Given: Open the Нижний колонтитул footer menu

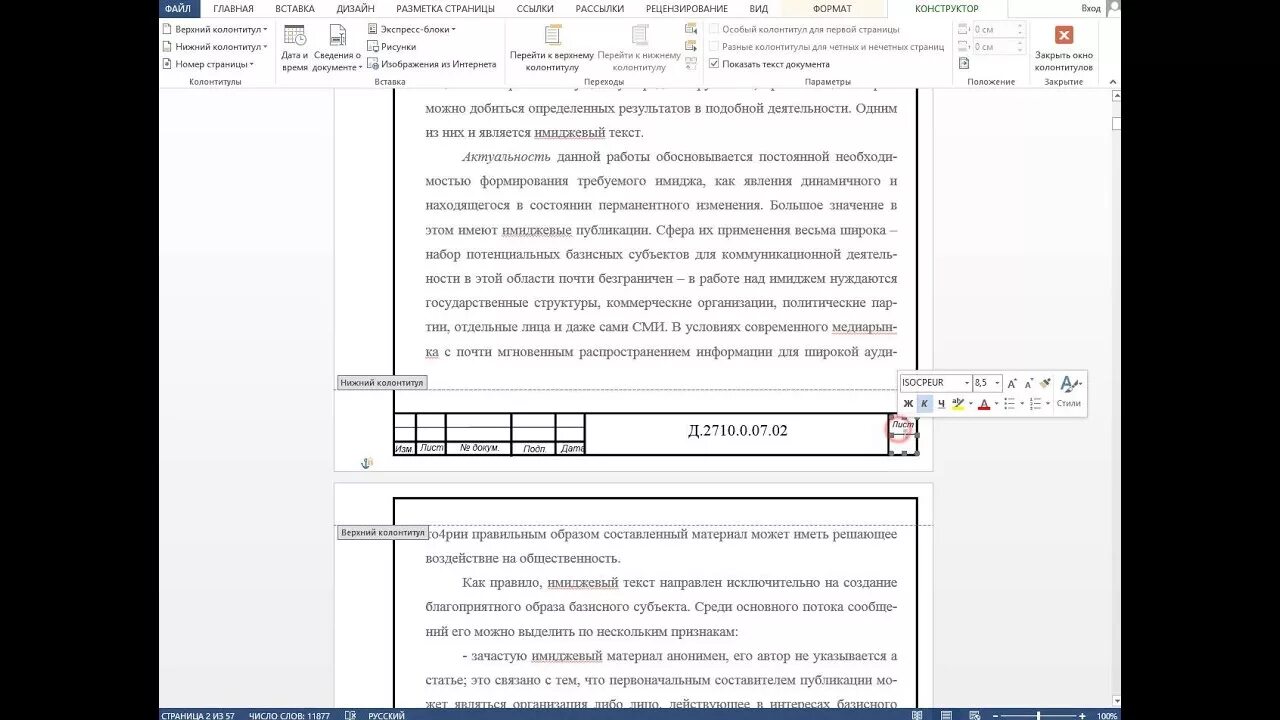Looking at the screenshot, I should [x=214, y=47].
